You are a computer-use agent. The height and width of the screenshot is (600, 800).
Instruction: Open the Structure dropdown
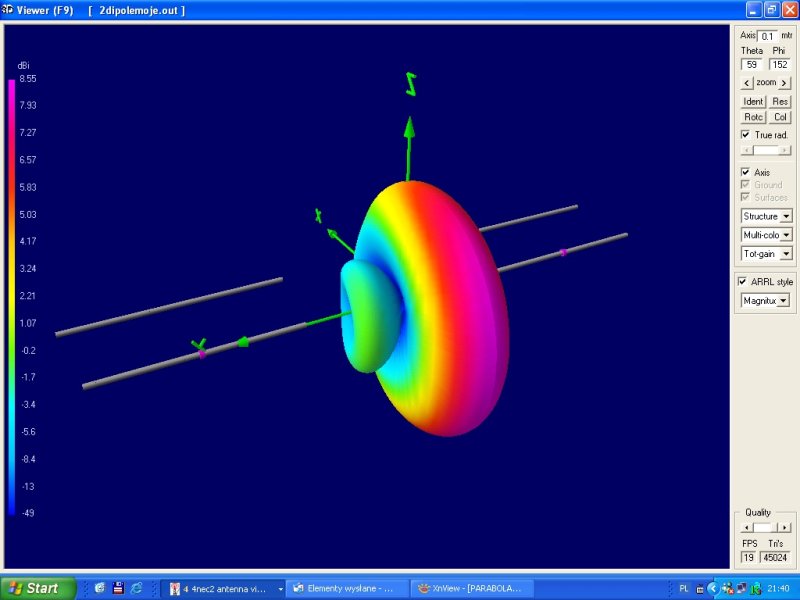766,216
